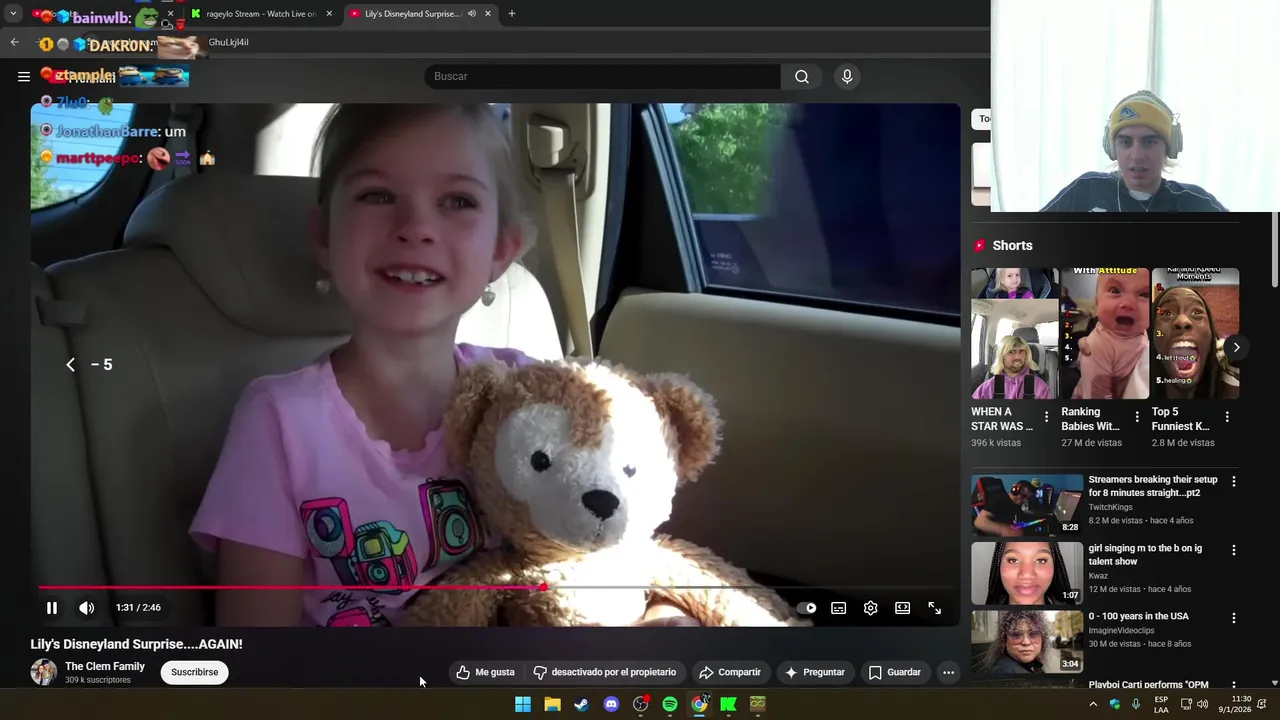
Task: Toggle subtitles with the captions icon
Action: (x=839, y=608)
